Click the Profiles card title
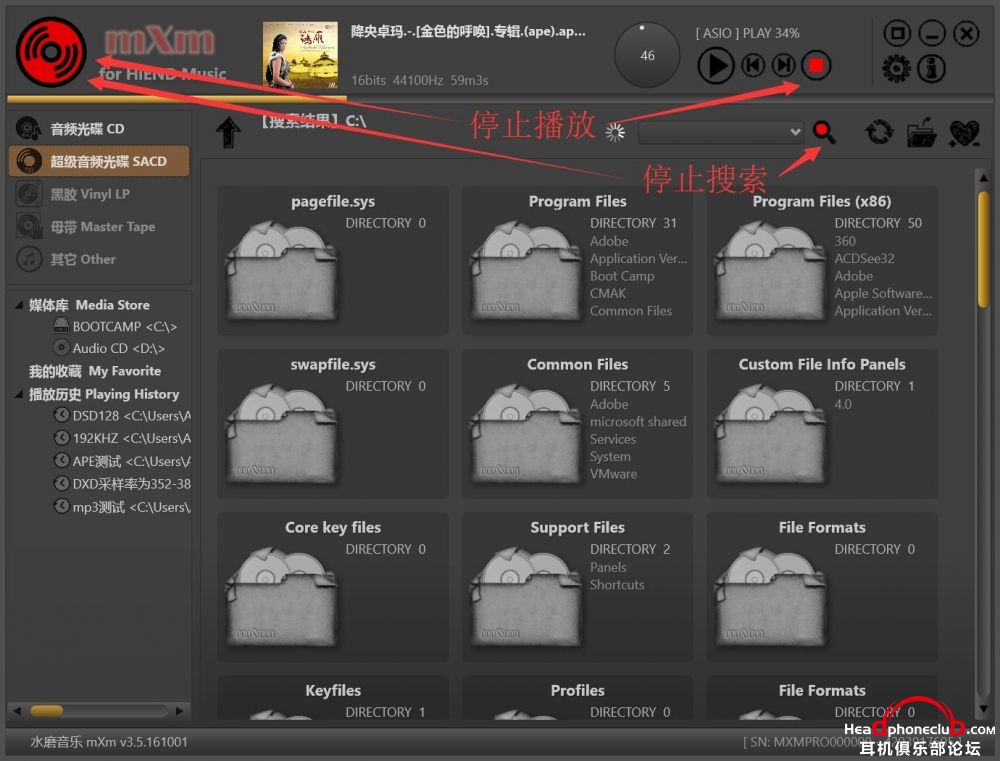This screenshot has height=761, width=1000. pyautogui.click(x=577, y=690)
